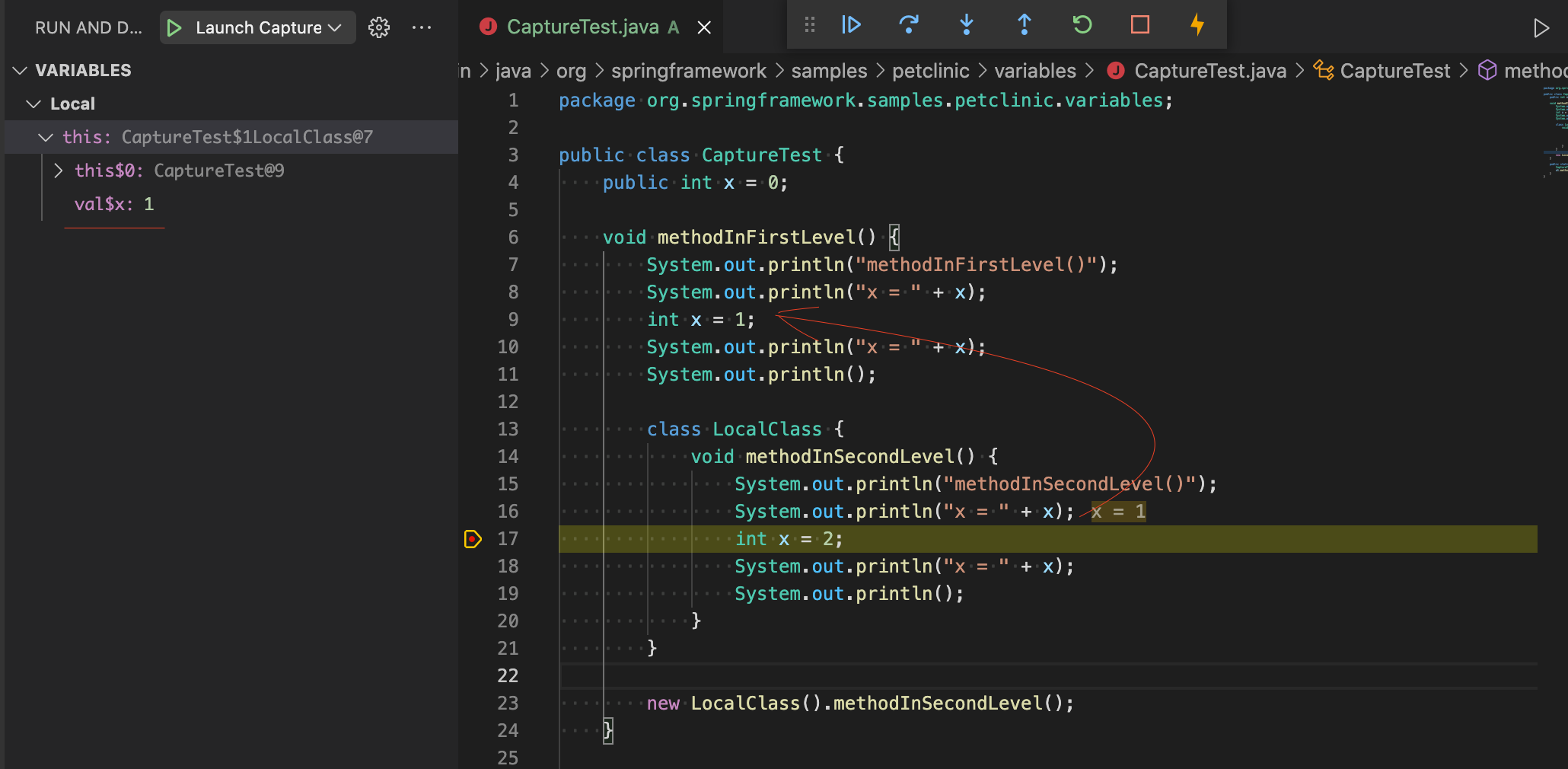Screen dimensions: 1568x769
Task: Collapse the this: CaptureTest$1LocalClass@7 node
Action: point(46,137)
